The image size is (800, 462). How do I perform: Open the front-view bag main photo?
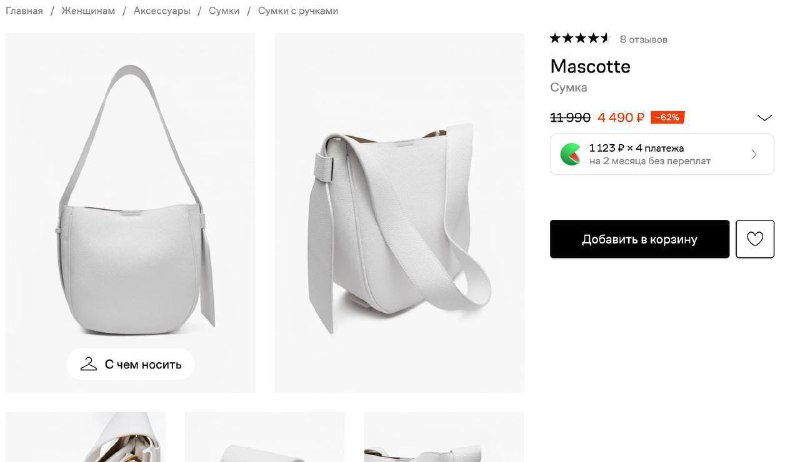(130, 200)
